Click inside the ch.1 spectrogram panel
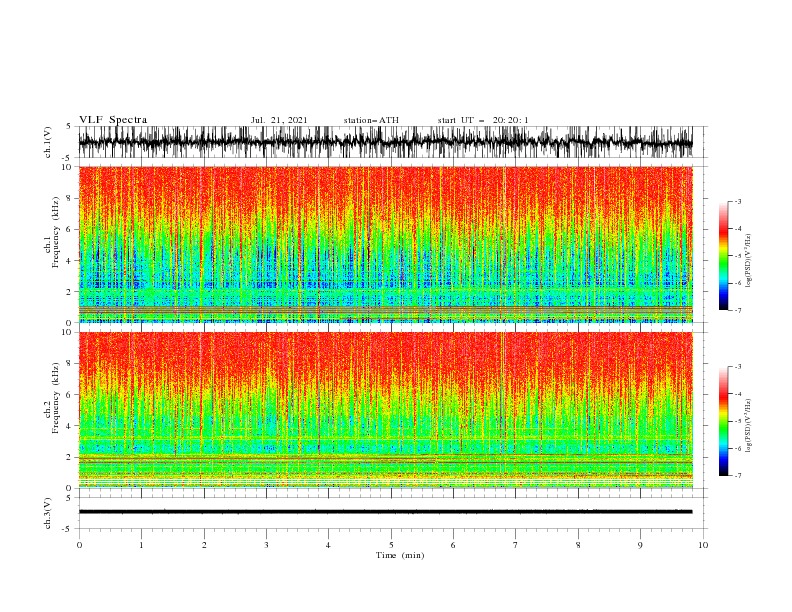 click(385, 244)
